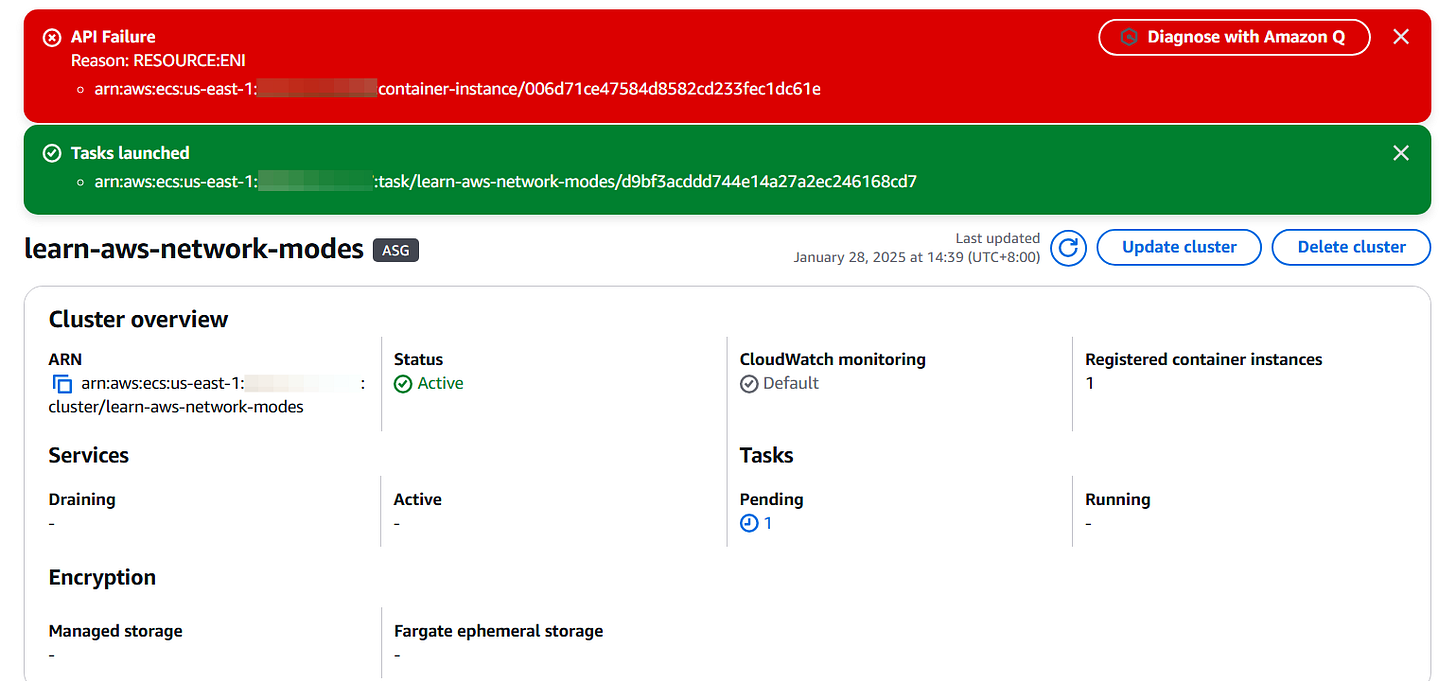Click the Draining services label
The width and height of the screenshot is (1456, 681).
pos(82,499)
